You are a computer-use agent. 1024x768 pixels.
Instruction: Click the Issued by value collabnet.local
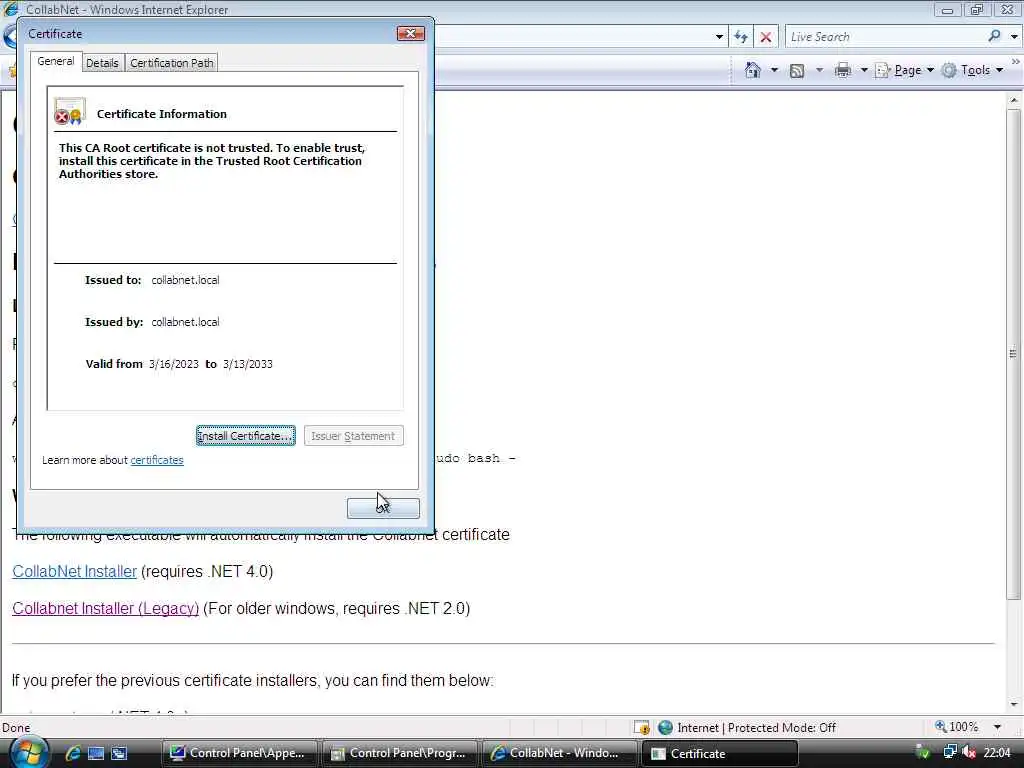pyautogui.click(x=185, y=322)
